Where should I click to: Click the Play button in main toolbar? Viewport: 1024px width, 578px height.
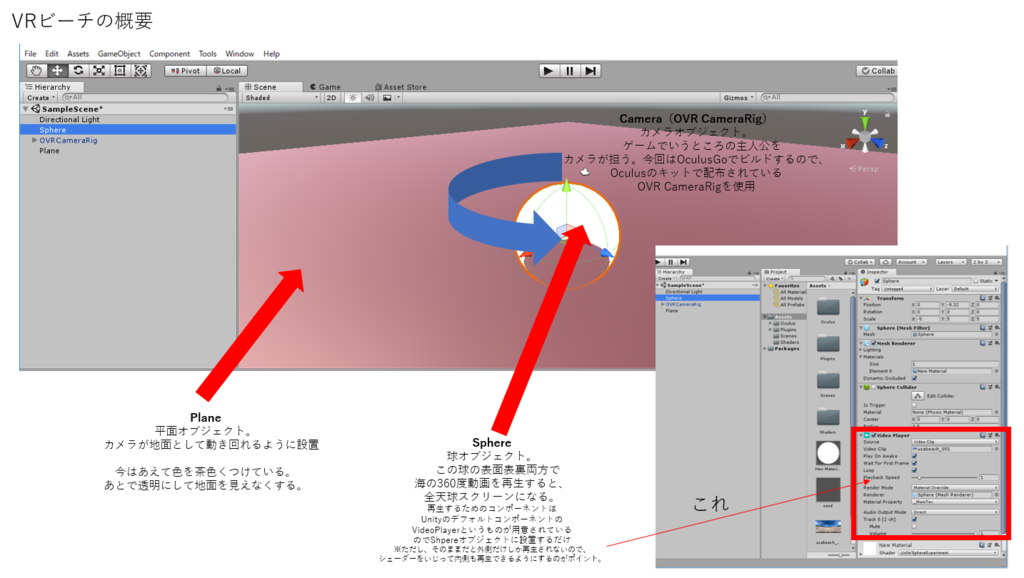pyautogui.click(x=549, y=71)
